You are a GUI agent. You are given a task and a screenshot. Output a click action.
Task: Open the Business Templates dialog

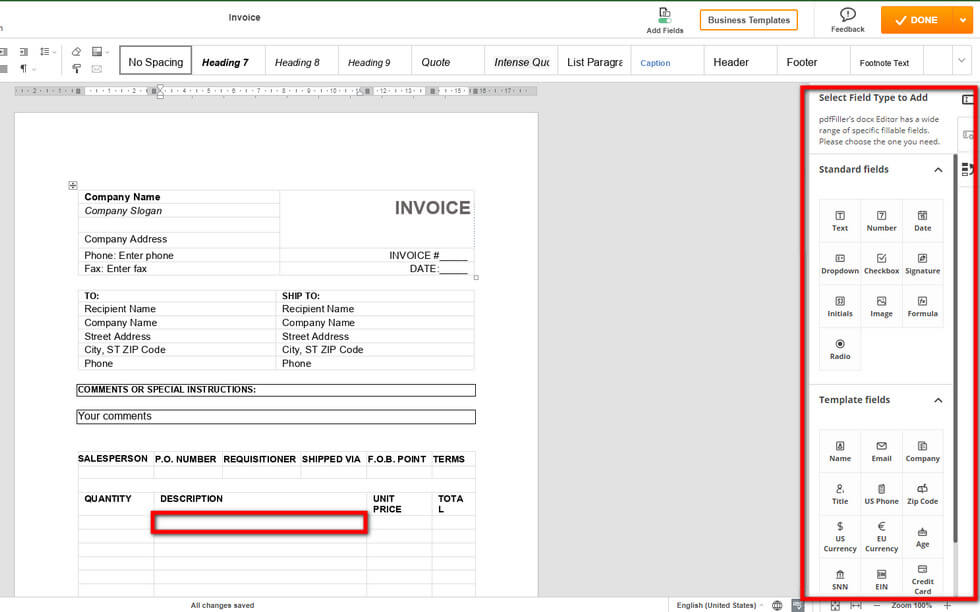(748, 19)
